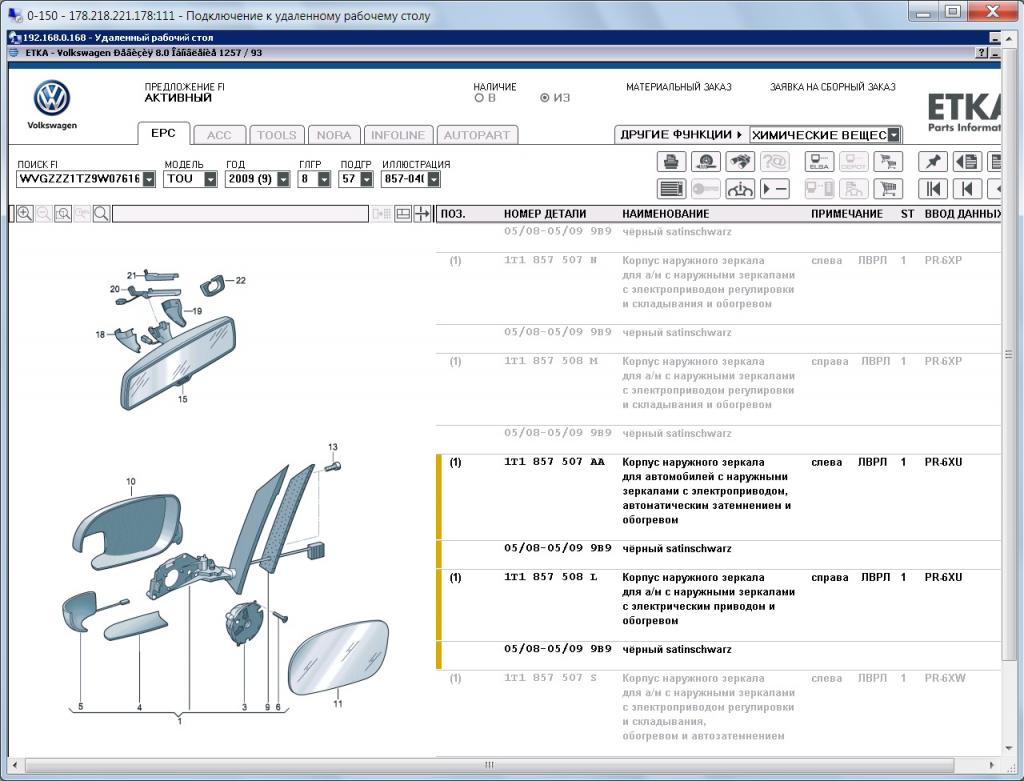Expand the ПОИСК FI VIN dropdown
This screenshot has height=781, width=1024.
coord(149,179)
